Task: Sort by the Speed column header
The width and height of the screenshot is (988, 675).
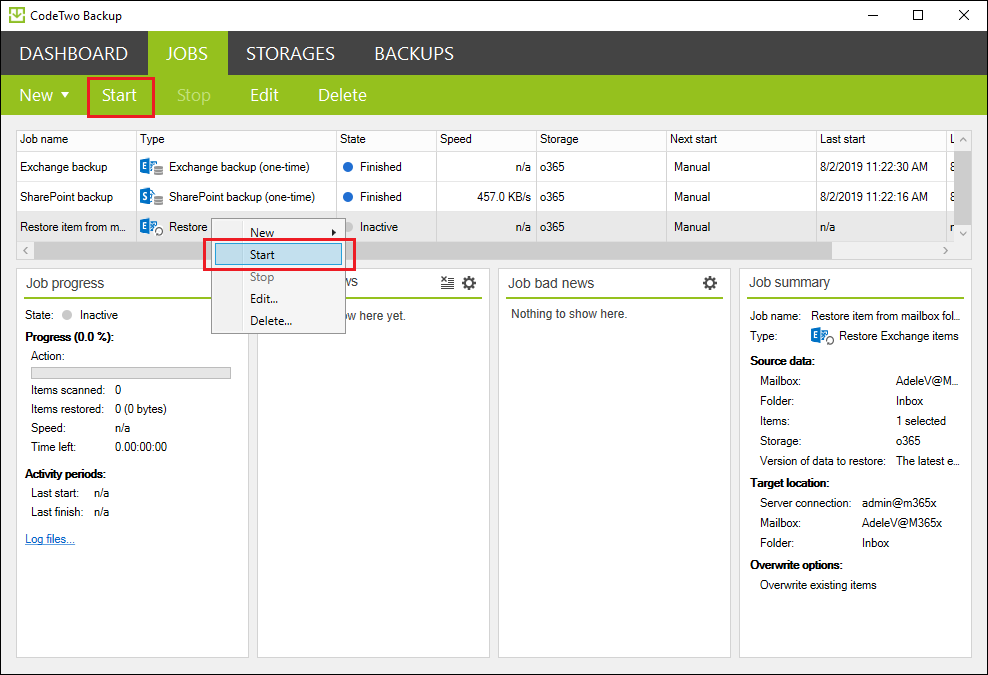Action: [486, 139]
